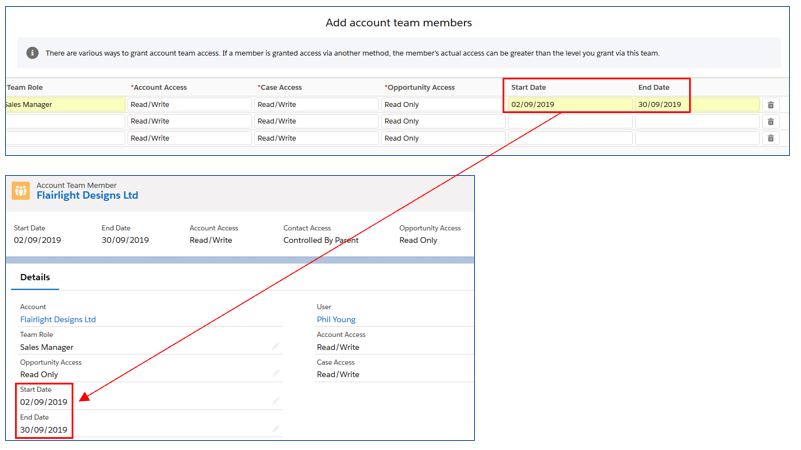This screenshot has width=801, height=450.
Task: Click empty End Date field in third row
Action: pyautogui.click(x=697, y=138)
